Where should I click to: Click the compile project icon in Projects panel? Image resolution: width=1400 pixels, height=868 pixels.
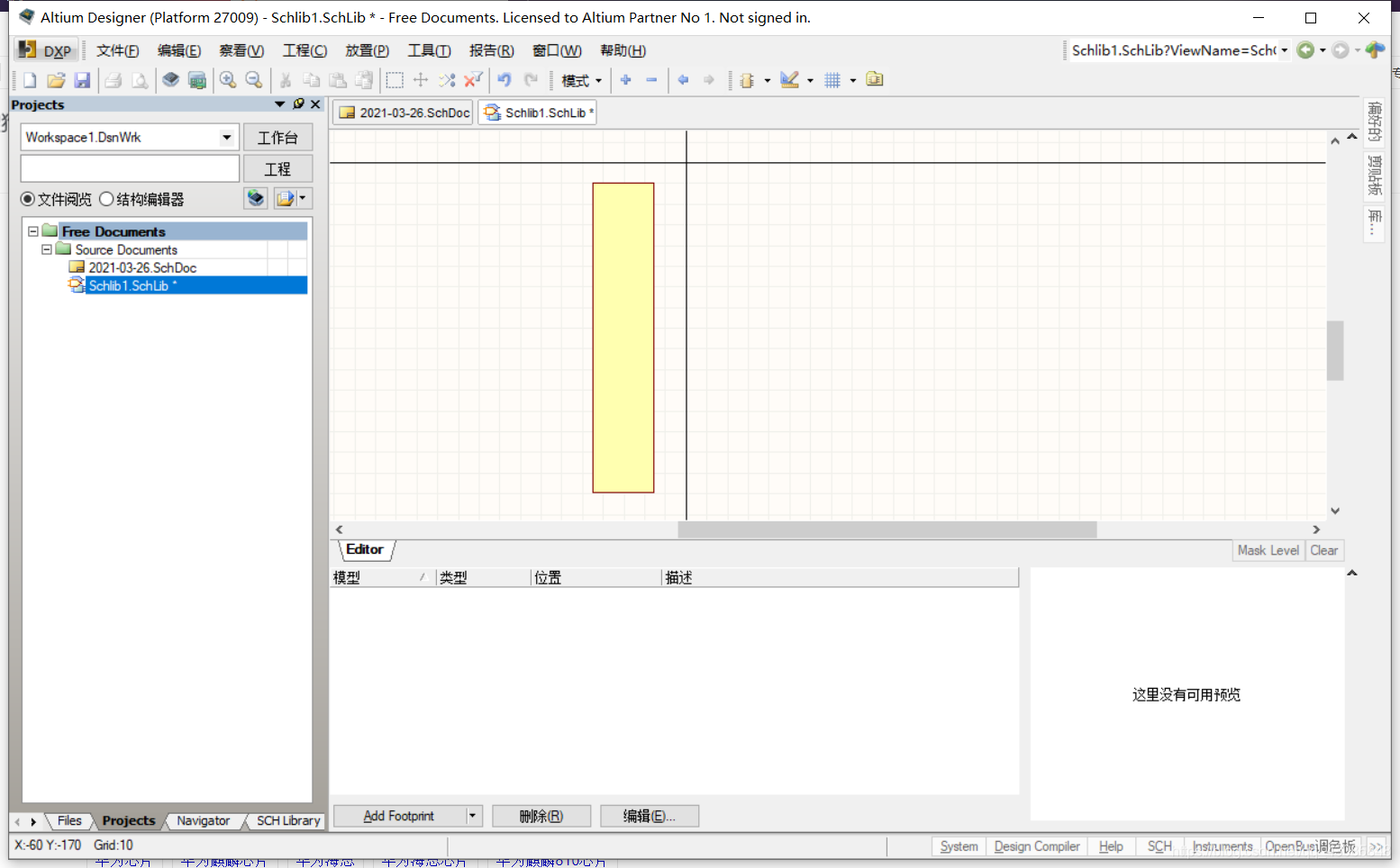pos(256,198)
